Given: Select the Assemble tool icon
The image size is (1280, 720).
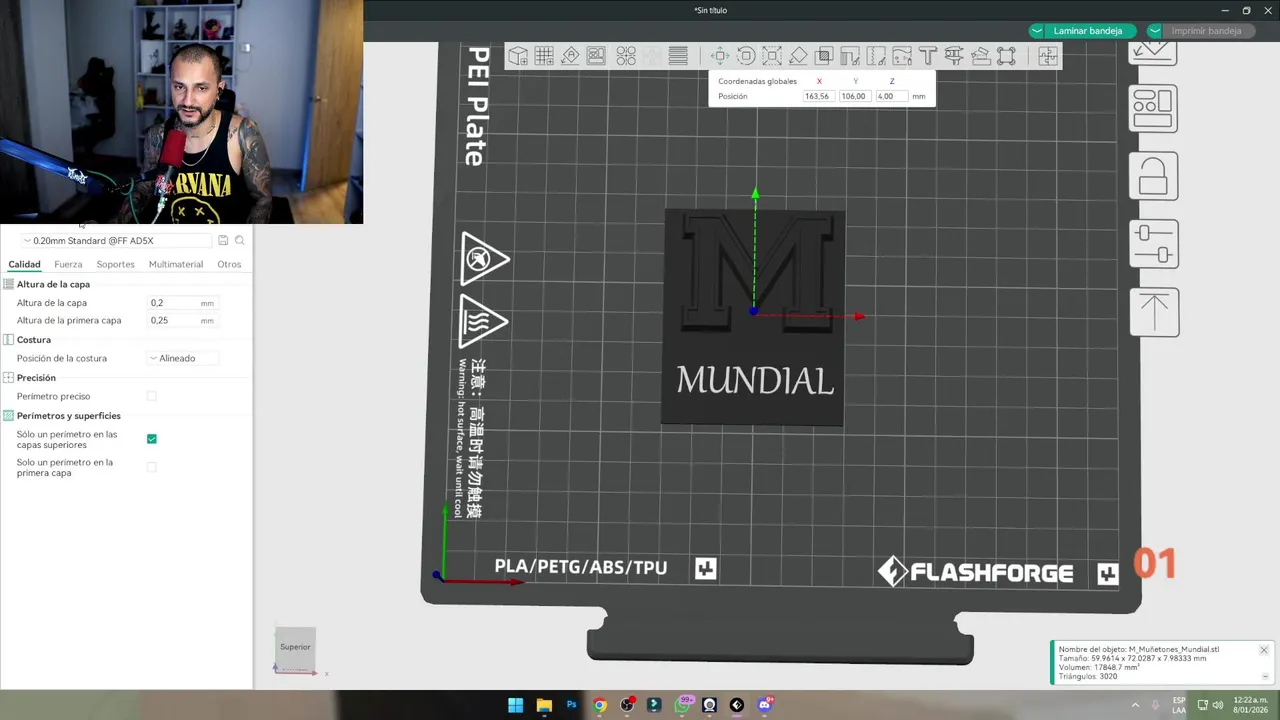Looking at the screenshot, I should click(x=980, y=56).
